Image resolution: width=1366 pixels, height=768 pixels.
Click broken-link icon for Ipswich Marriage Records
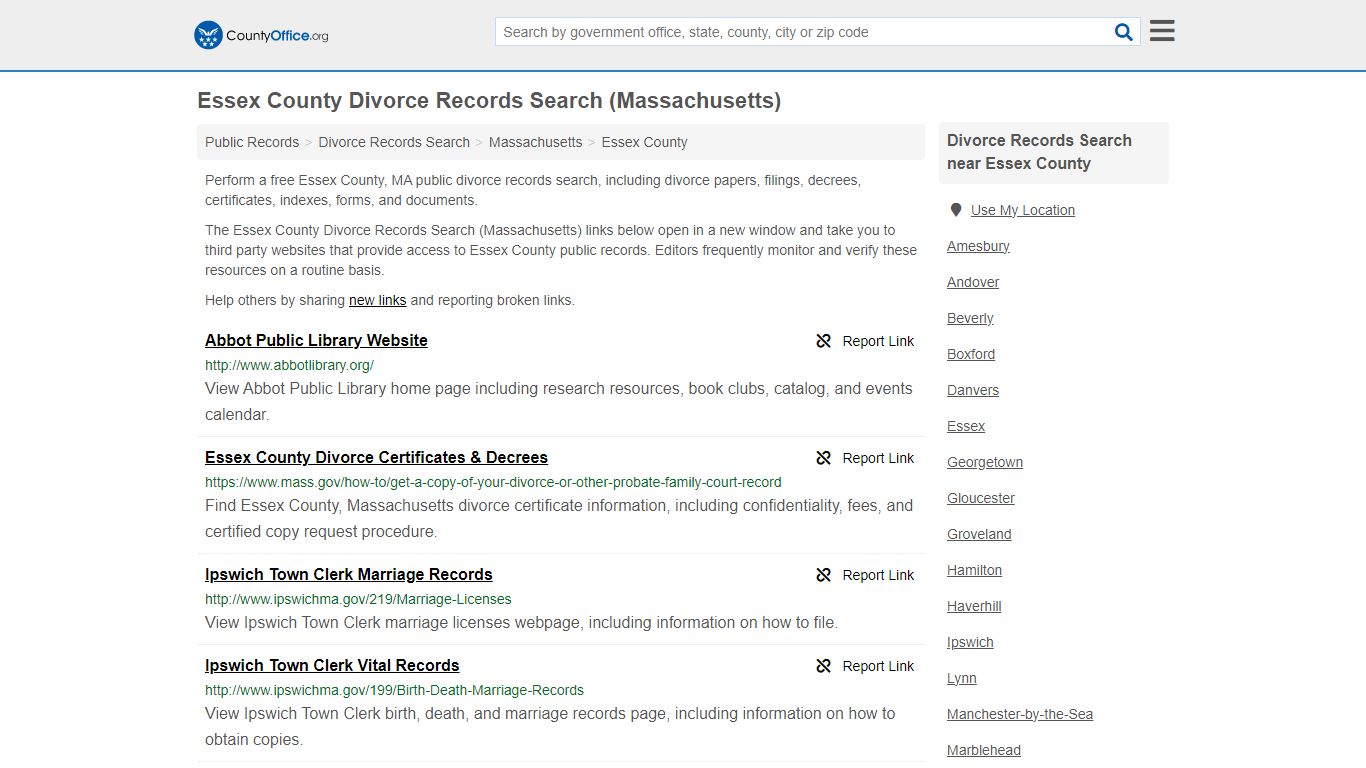824,575
